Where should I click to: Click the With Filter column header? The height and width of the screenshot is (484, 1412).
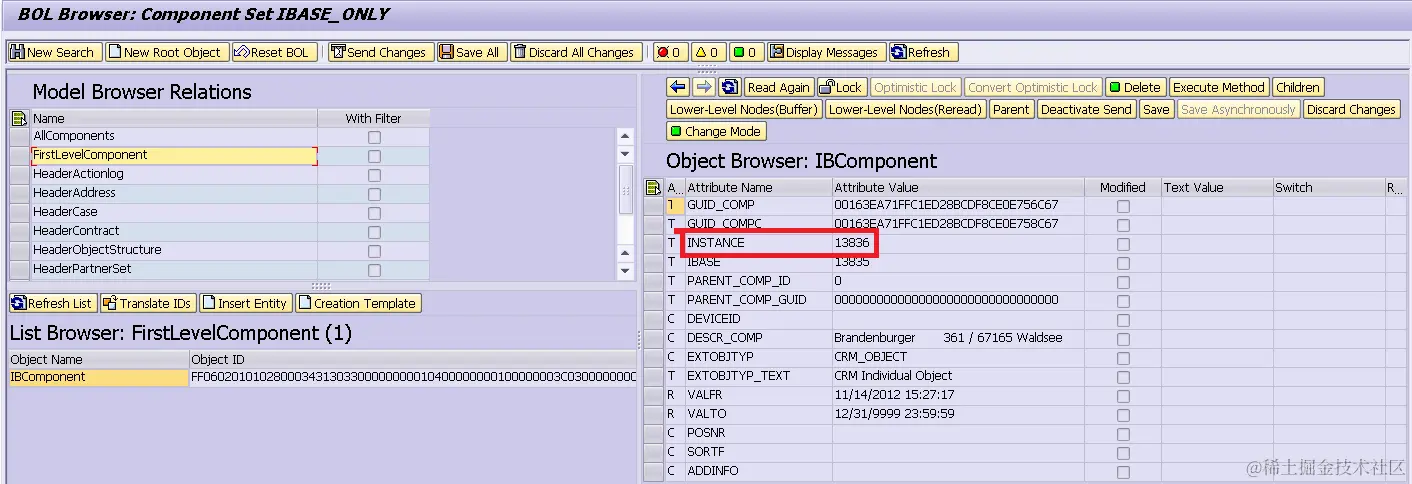374,118
